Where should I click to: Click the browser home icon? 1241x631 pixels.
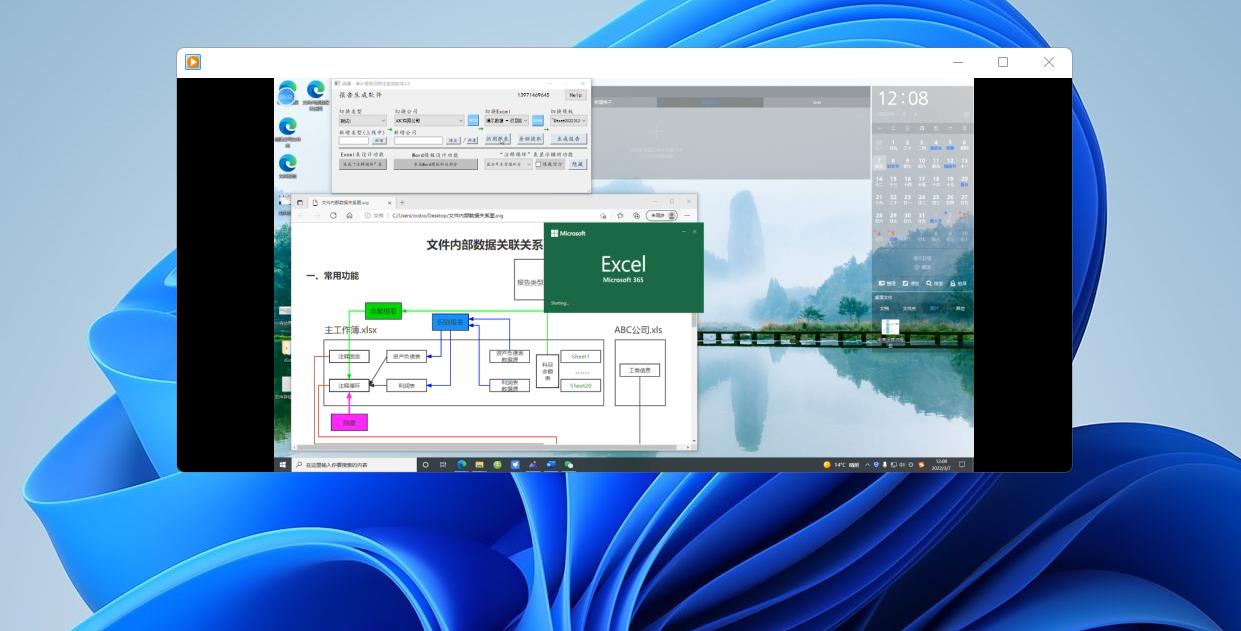(x=349, y=215)
